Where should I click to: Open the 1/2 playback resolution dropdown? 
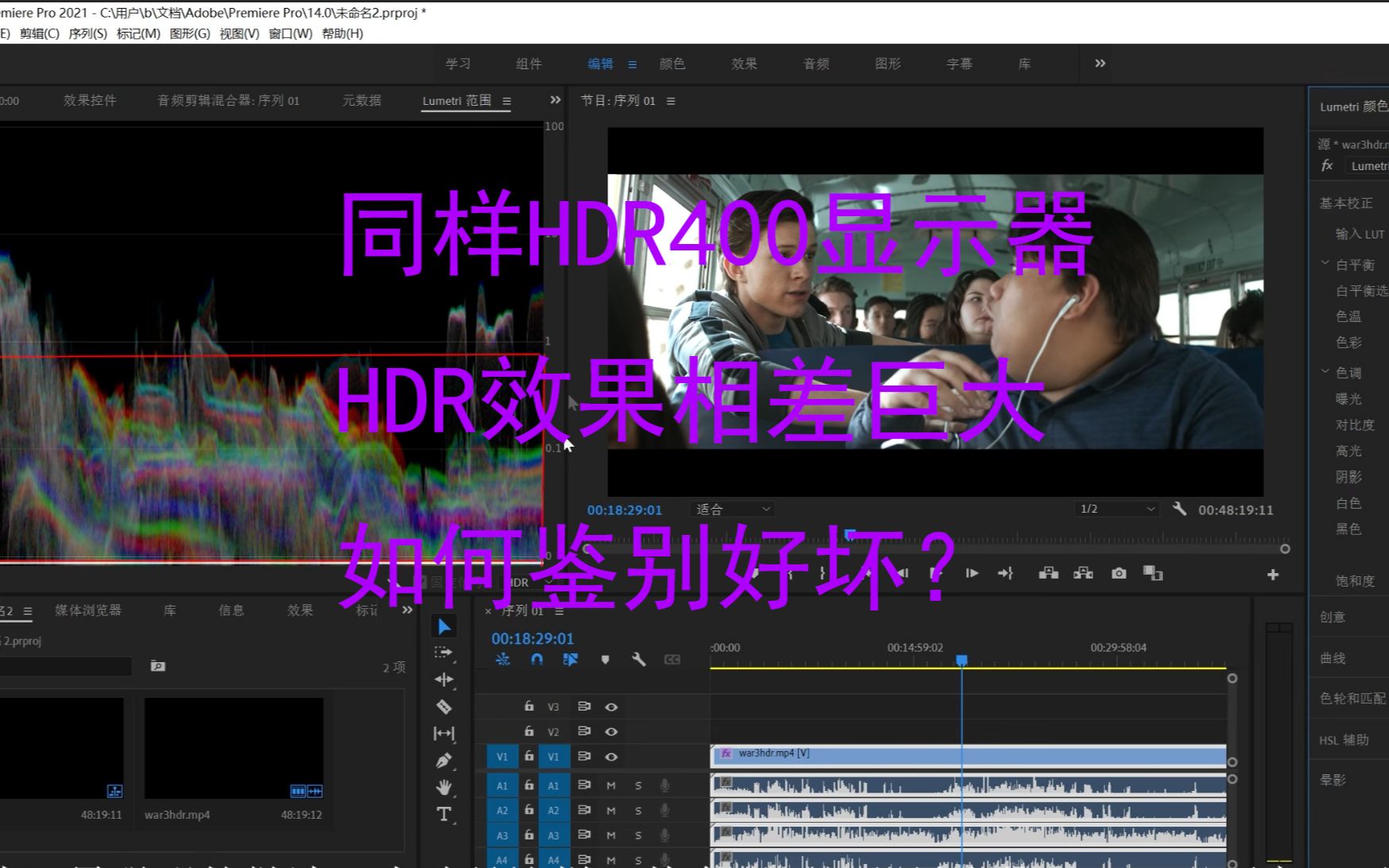coord(1115,509)
